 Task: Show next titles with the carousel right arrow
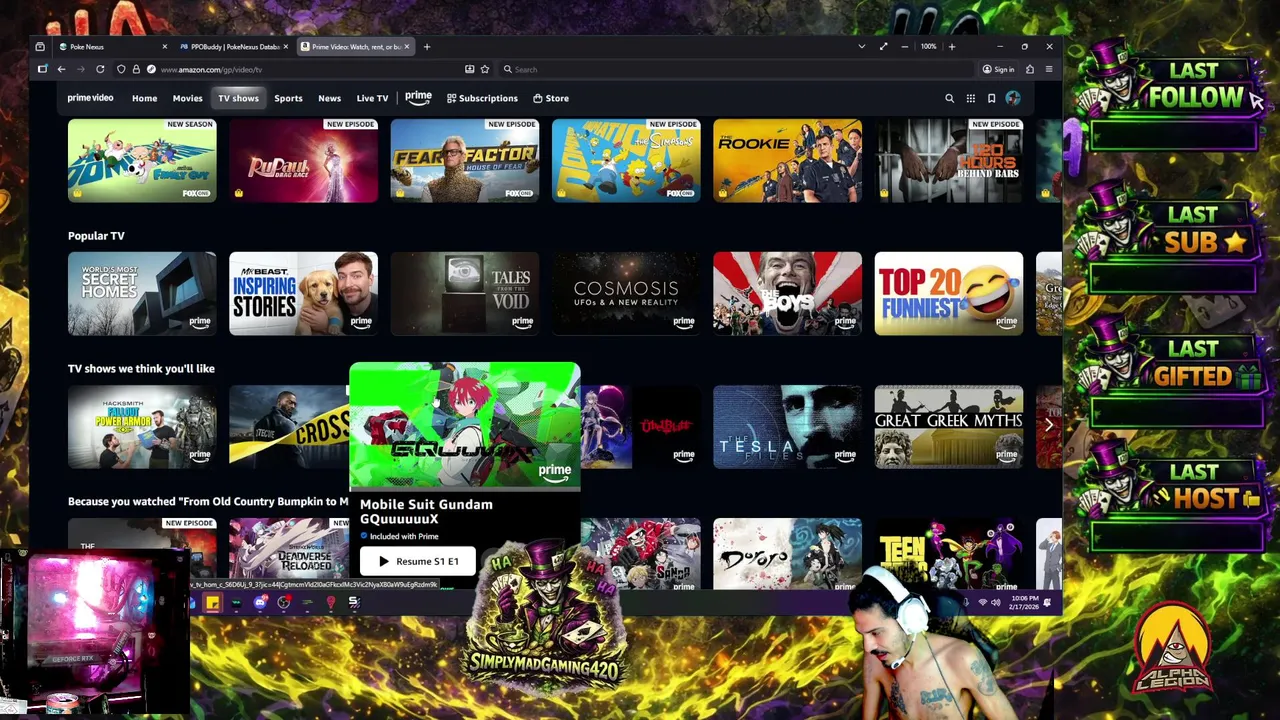pos(1048,426)
